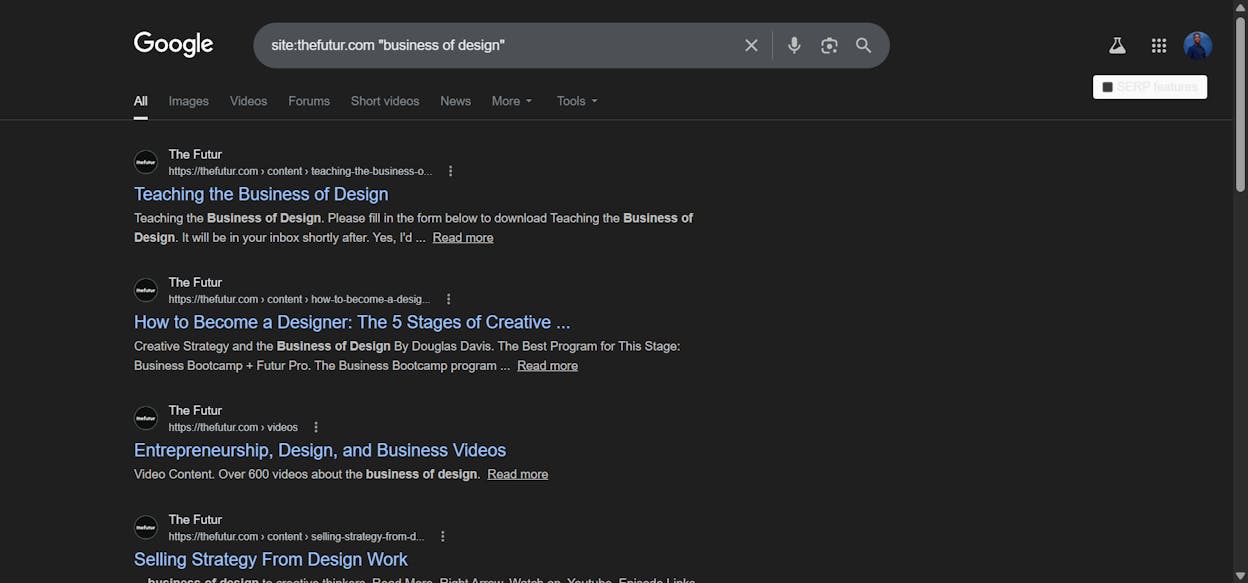The image size is (1248, 583).
Task: Open Search Labs flask icon
Action: (1117, 45)
